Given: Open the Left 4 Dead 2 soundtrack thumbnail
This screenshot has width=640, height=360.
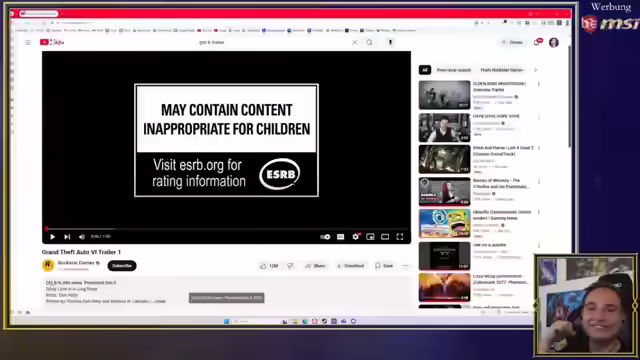Looking at the screenshot, I should point(444,159).
